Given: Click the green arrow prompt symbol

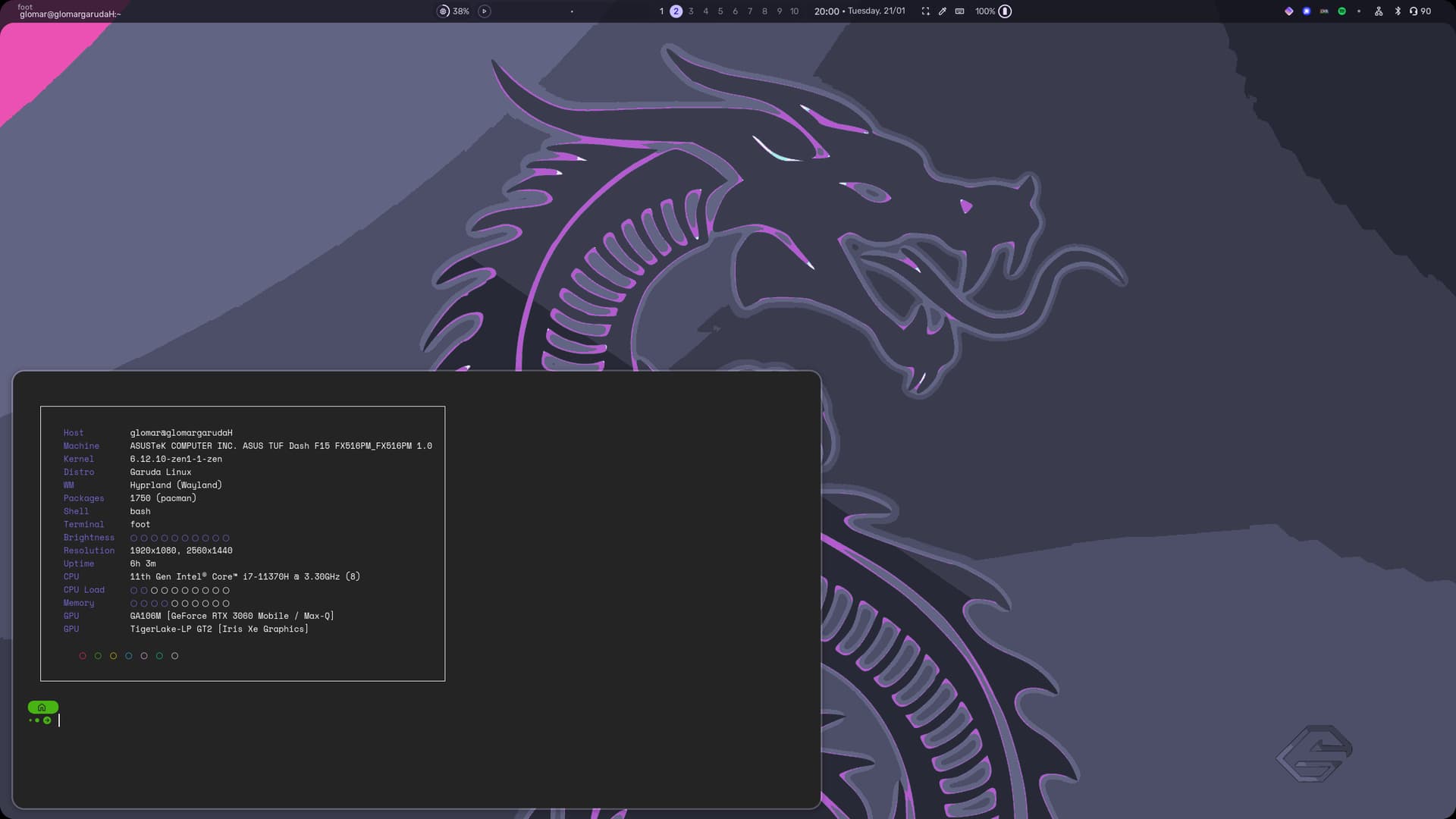Looking at the screenshot, I should [x=47, y=720].
